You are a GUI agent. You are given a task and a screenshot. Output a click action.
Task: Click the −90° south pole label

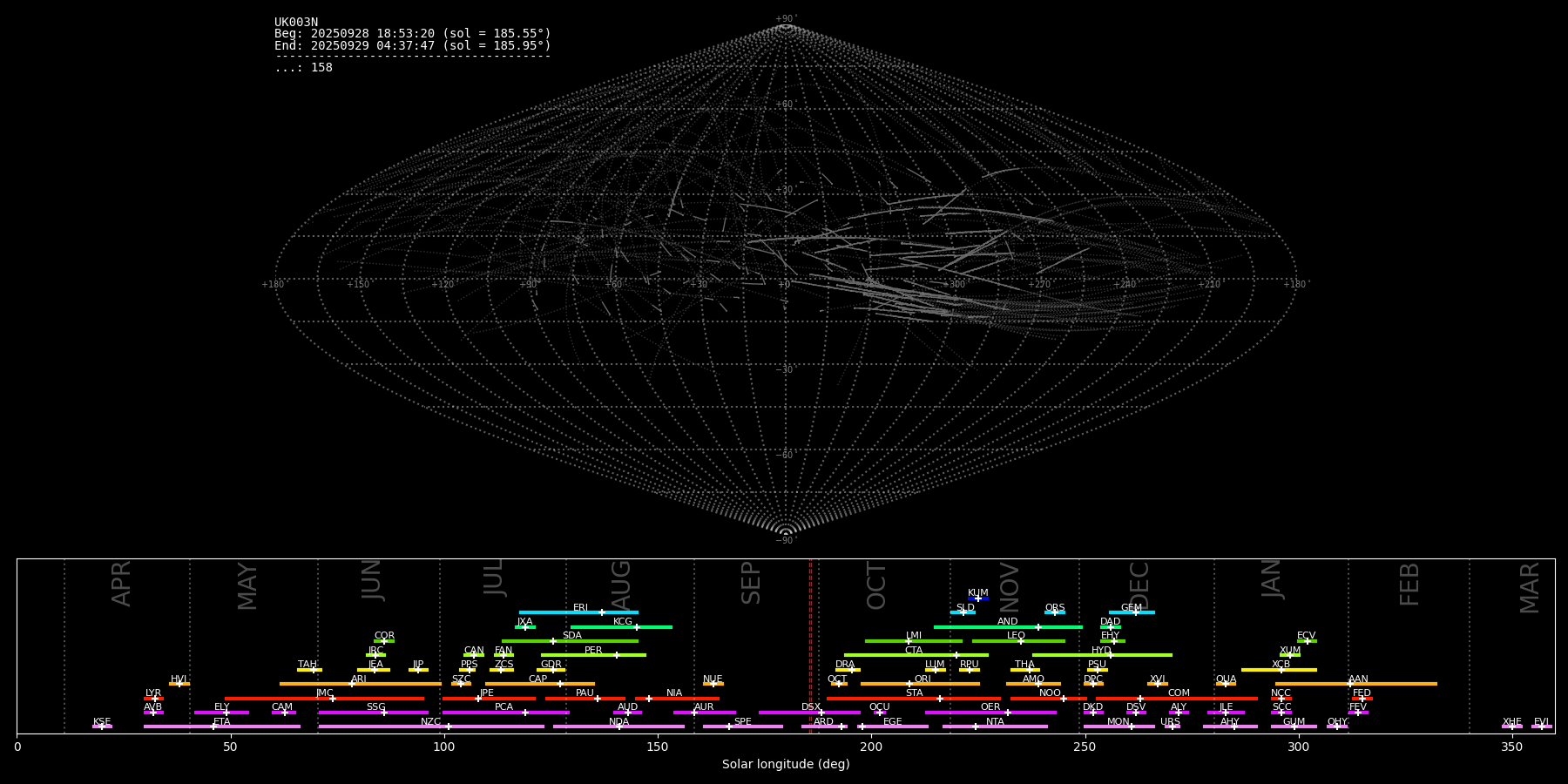pos(786,541)
